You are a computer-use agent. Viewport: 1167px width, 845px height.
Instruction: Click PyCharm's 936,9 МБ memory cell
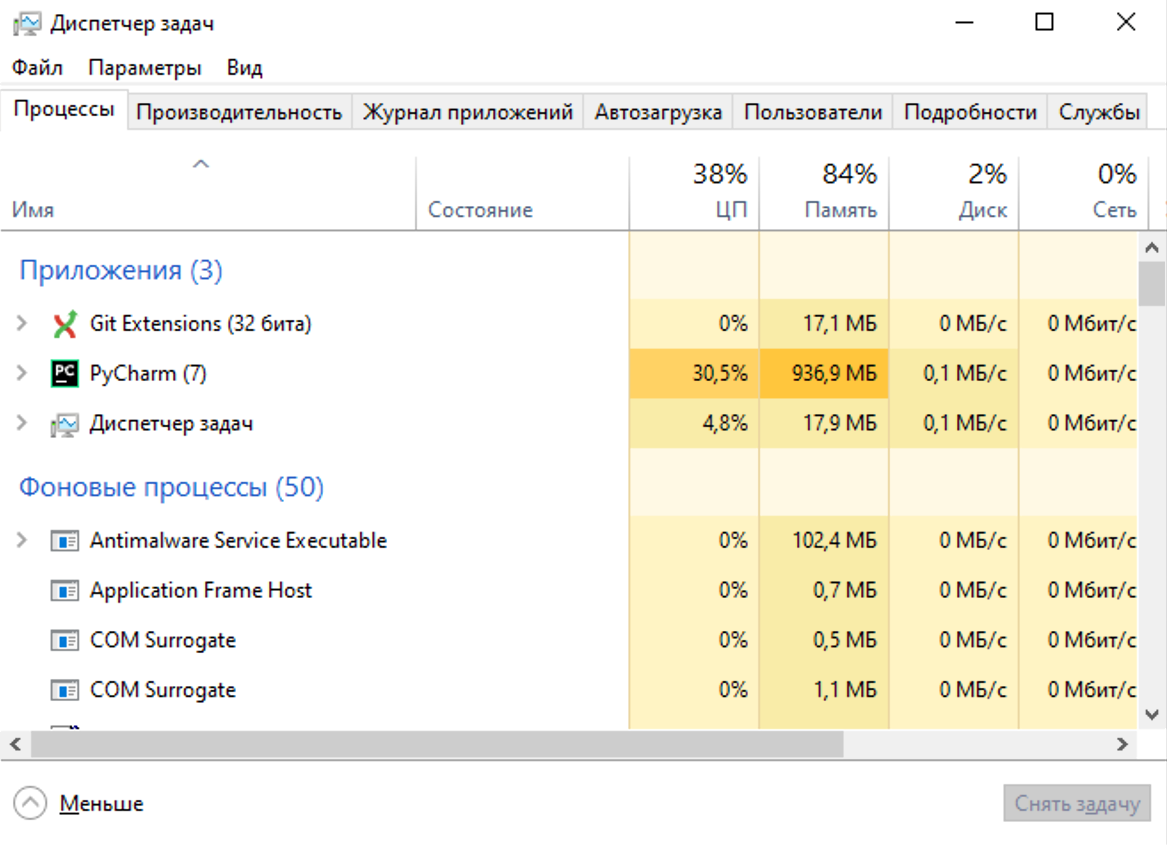coord(824,373)
